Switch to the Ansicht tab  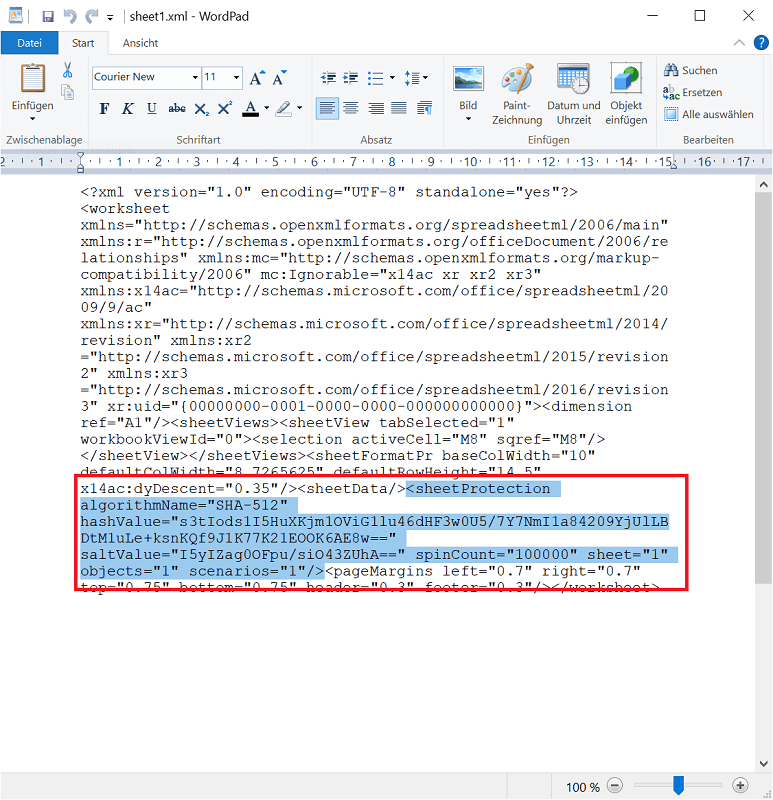(140, 43)
